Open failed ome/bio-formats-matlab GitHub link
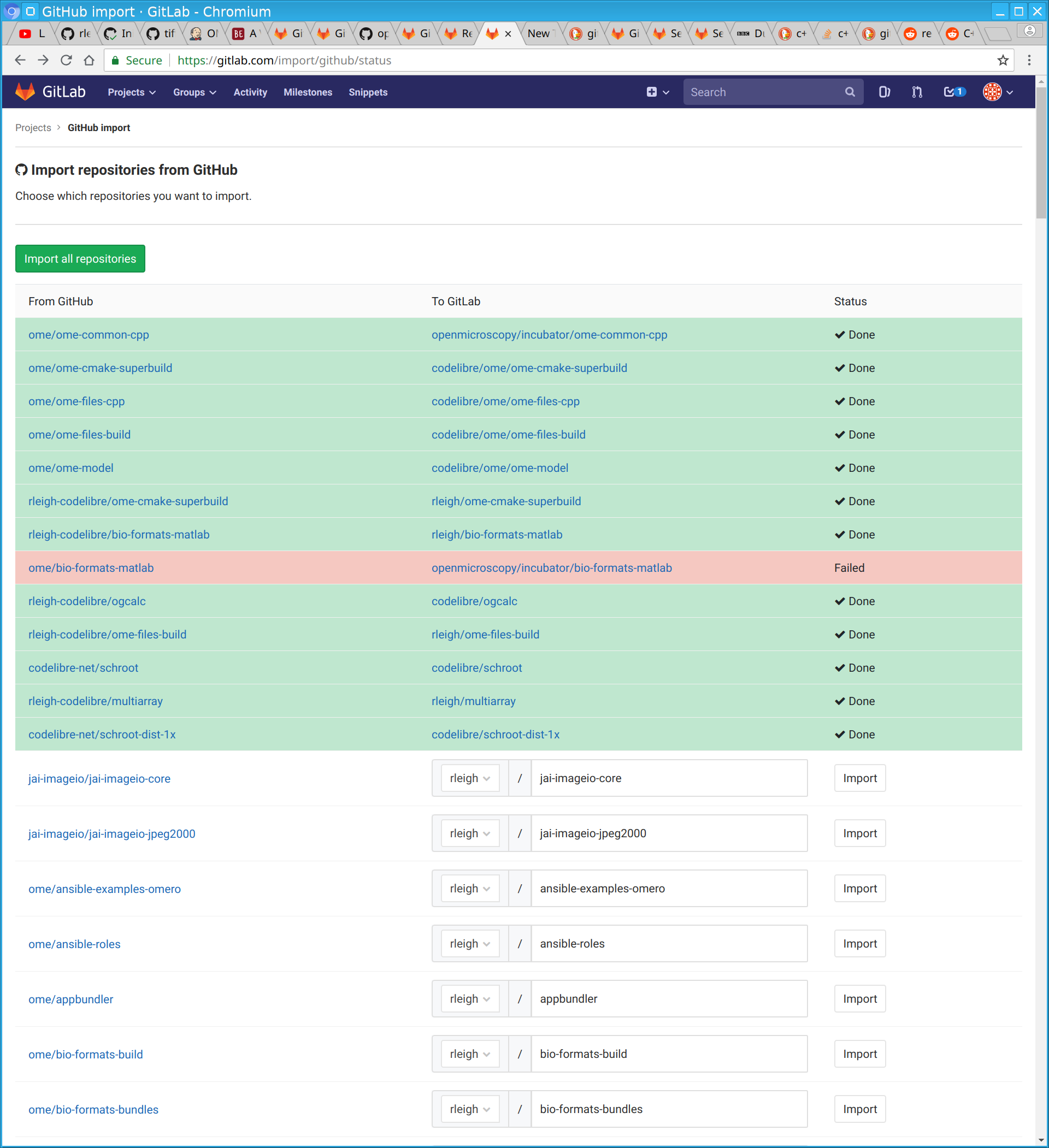Image resolution: width=1049 pixels, height=1148 pixels. click(x=91, y=568)
